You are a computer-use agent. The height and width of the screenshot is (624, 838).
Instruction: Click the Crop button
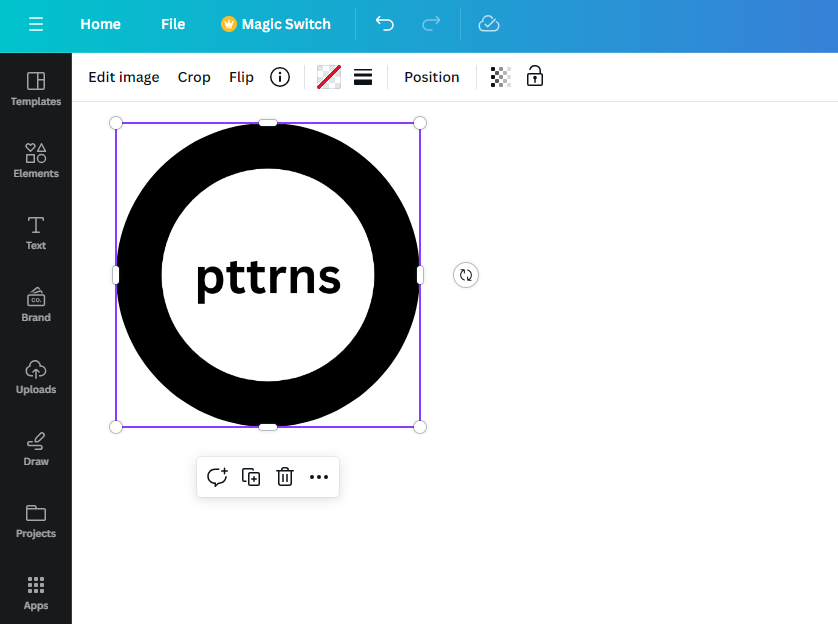point(194,77)
